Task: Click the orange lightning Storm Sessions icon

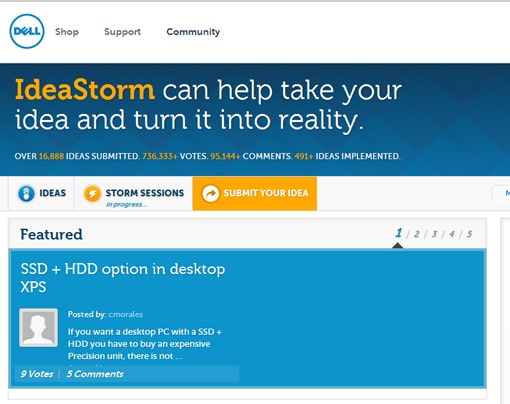Action: 92,194
